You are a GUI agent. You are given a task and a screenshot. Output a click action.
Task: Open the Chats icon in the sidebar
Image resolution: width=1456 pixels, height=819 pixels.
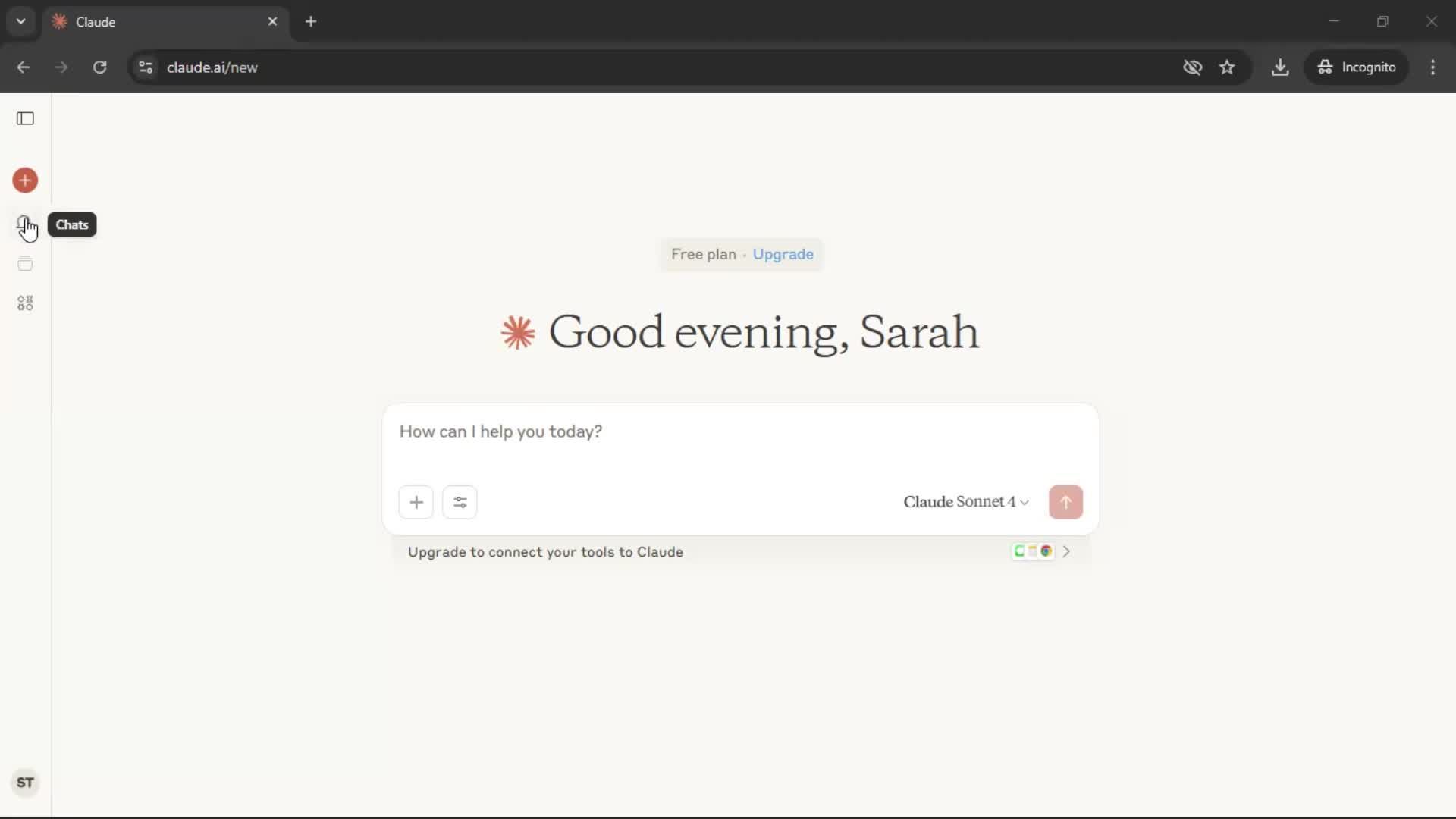pos(25,224)
